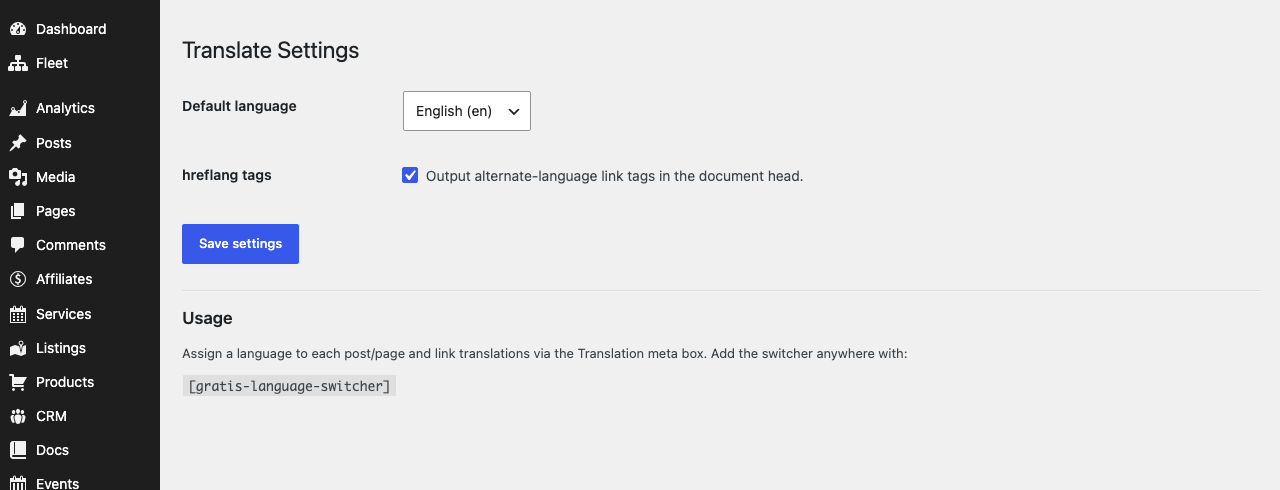The width and height of the screenshot is (1280, 490).
Task: Click the Save settings button
Action: coord(240,244)
